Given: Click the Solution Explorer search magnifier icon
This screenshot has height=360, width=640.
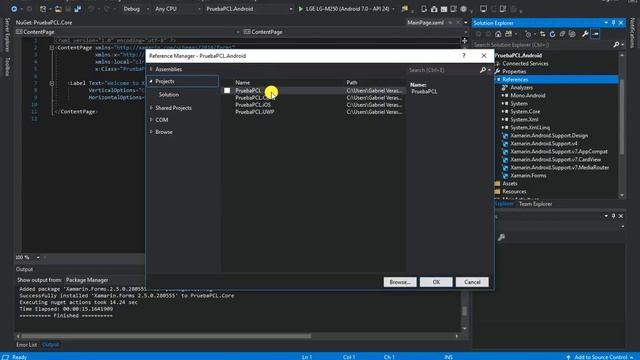Looking at the screenshot, I should 616,44.
